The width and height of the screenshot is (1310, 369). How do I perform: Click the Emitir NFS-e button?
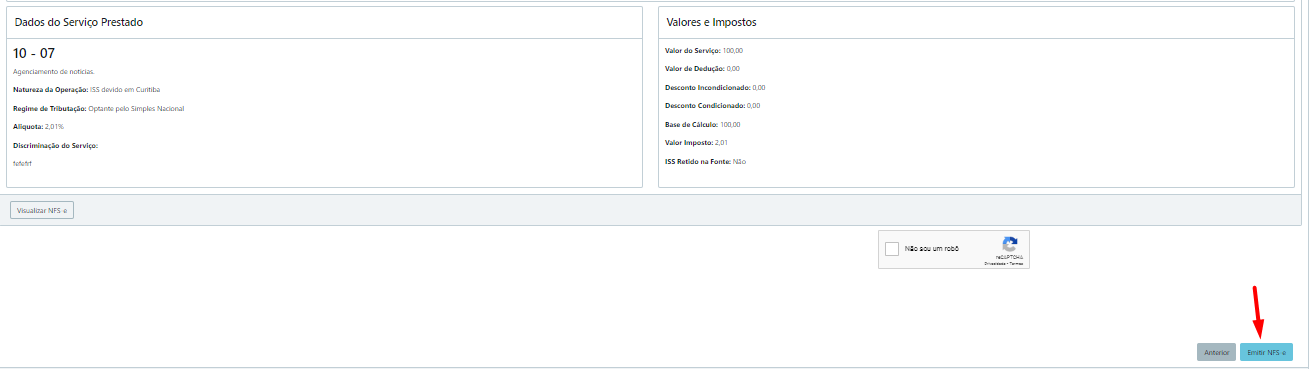tap(1266, 352)
